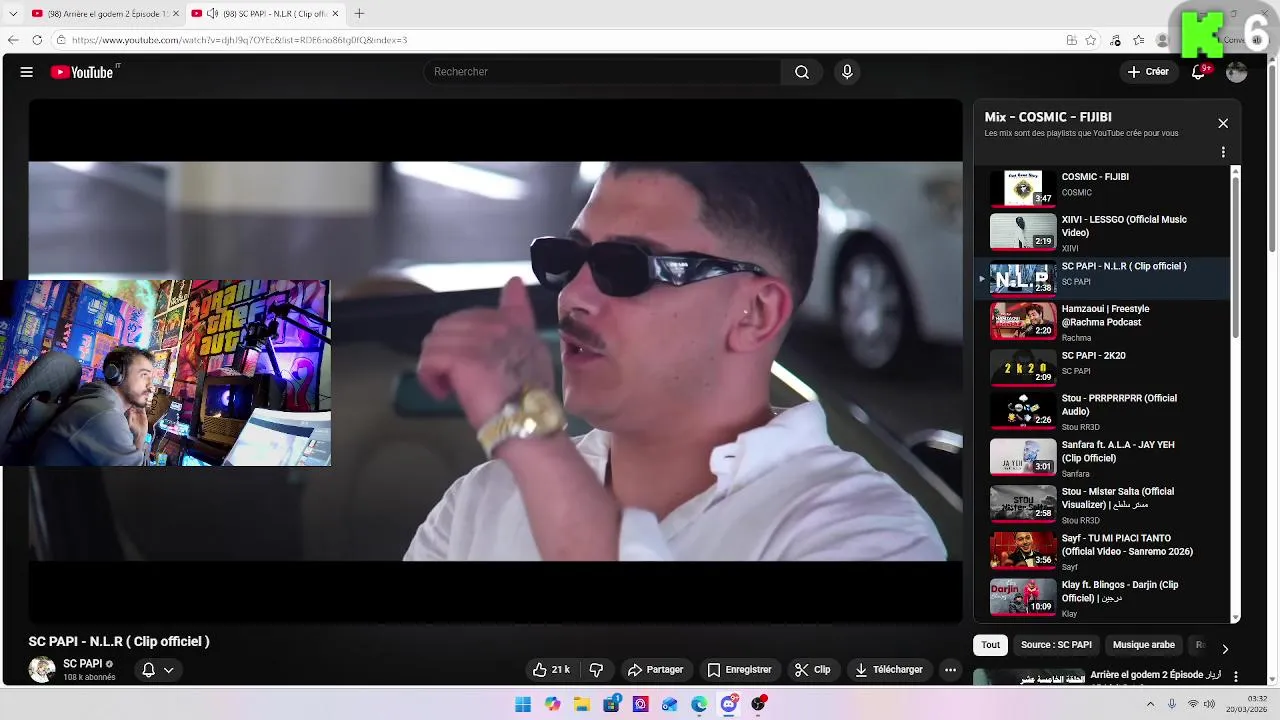Play XIIVI - LESSGO thumbnail
1280x720 pixels.
pyautogui.click(x=1023, y=231)
